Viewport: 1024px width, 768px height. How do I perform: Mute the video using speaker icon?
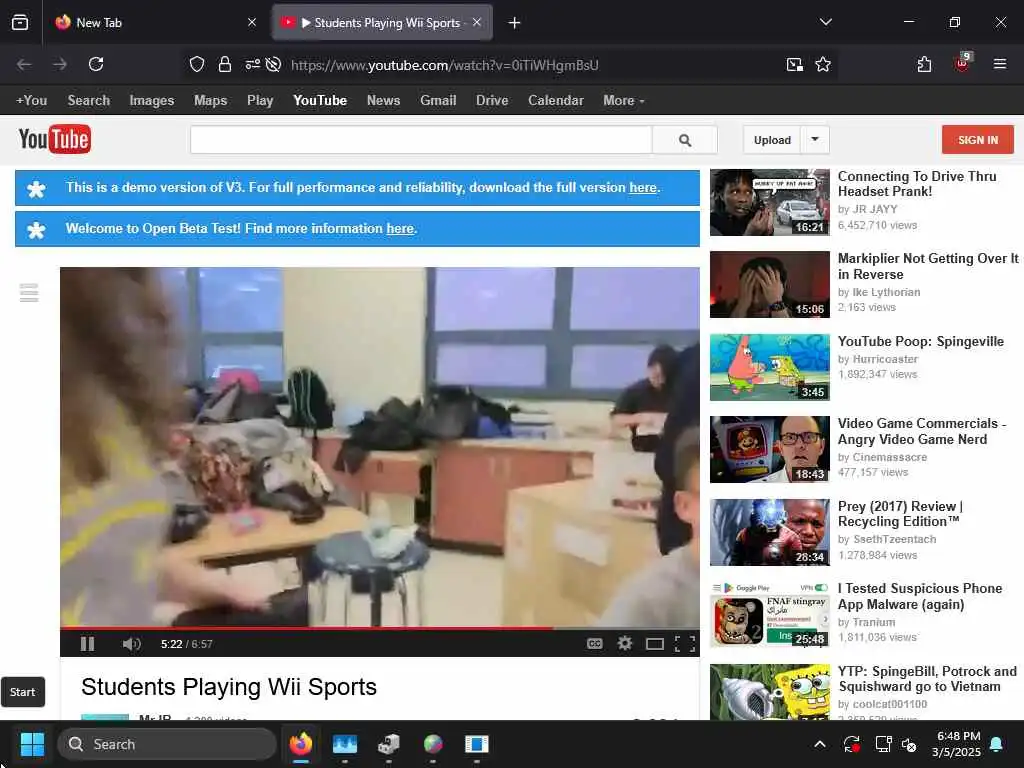point(131,644)
